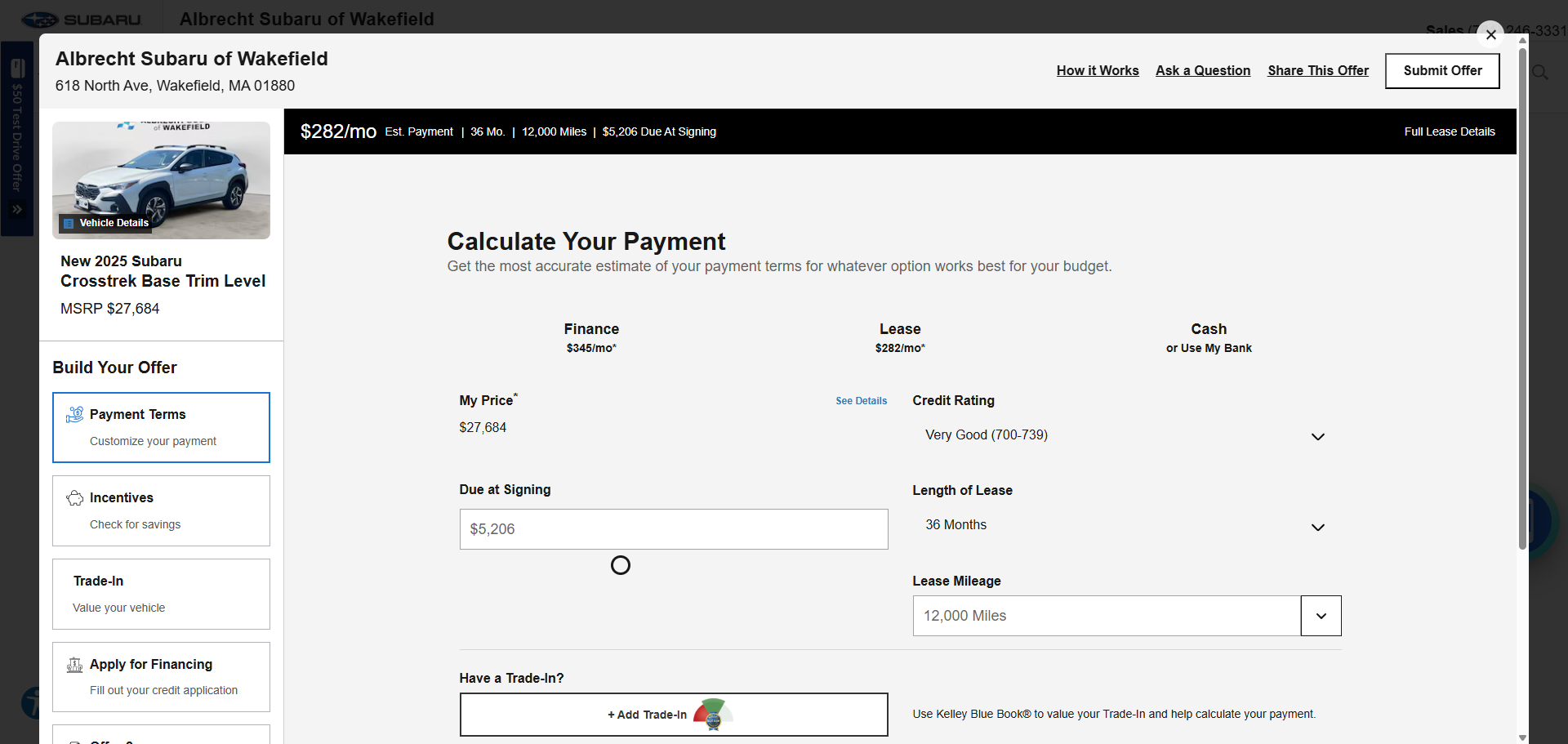1568x744 pixels.
Task: Open the Trade-In section
Action: click(x=161, y=594)
